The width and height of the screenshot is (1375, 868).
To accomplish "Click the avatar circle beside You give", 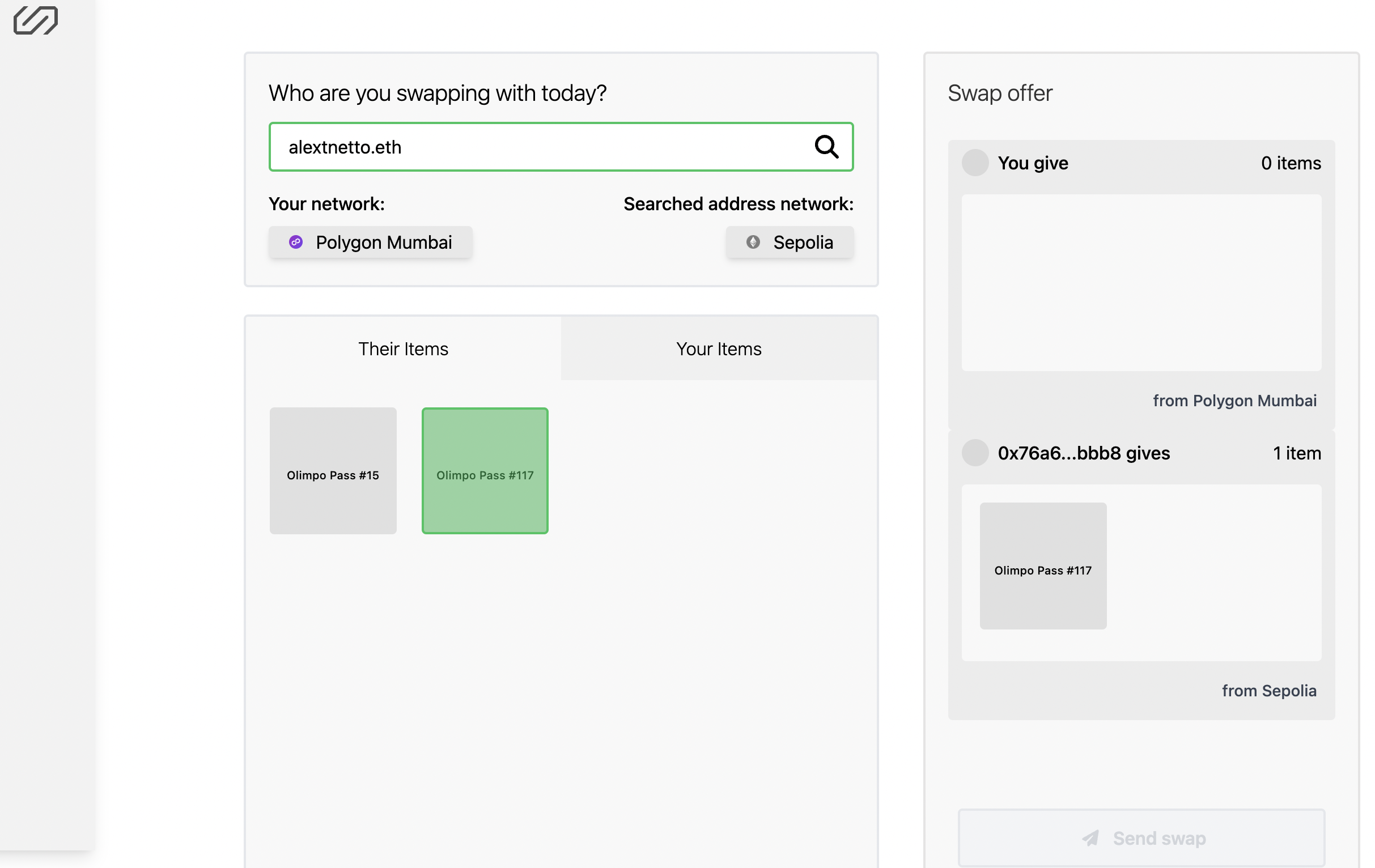I will coord(975,163).
